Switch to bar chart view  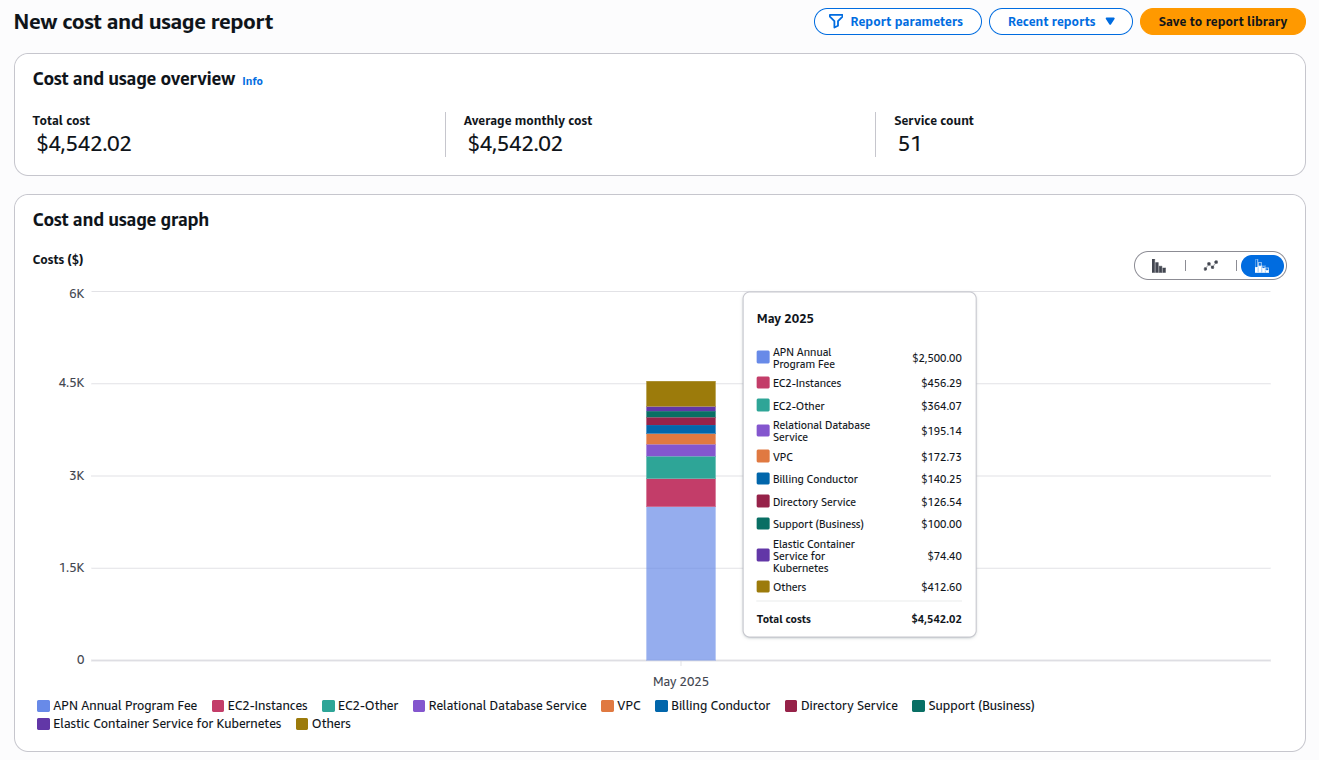1159,266
